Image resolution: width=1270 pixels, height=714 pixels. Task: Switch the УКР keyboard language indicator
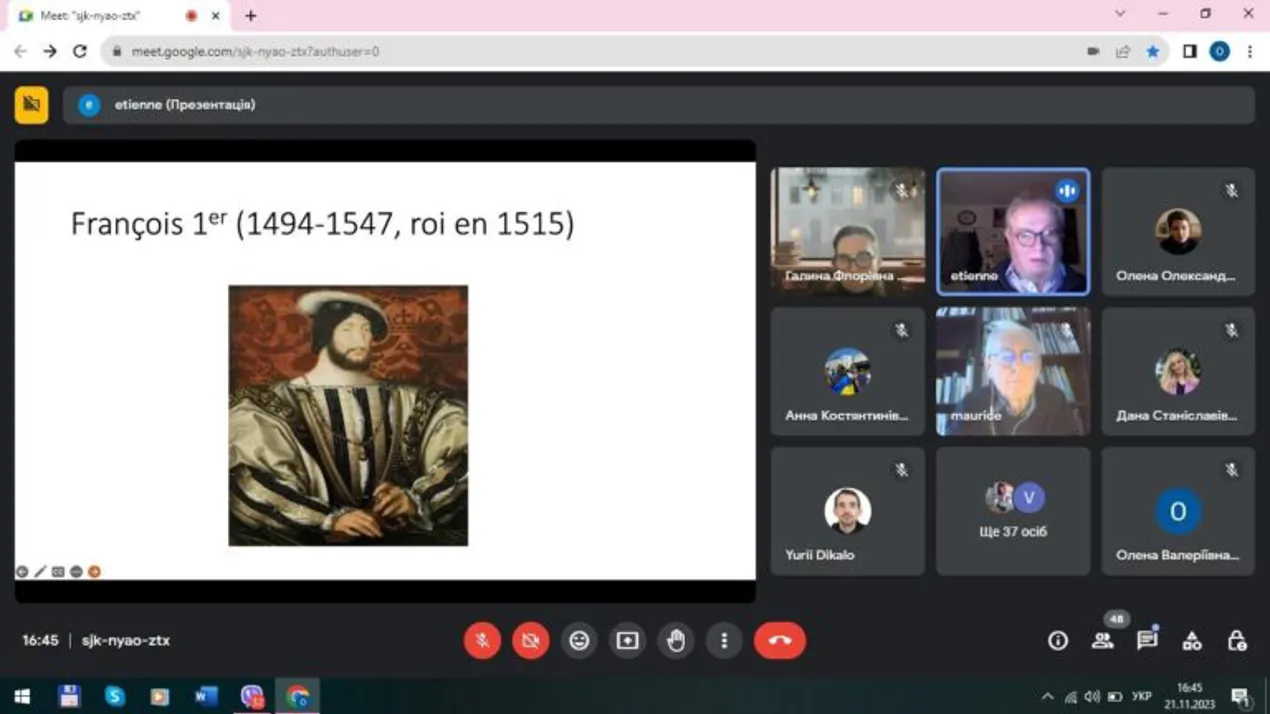click(x=1141, y=697)
